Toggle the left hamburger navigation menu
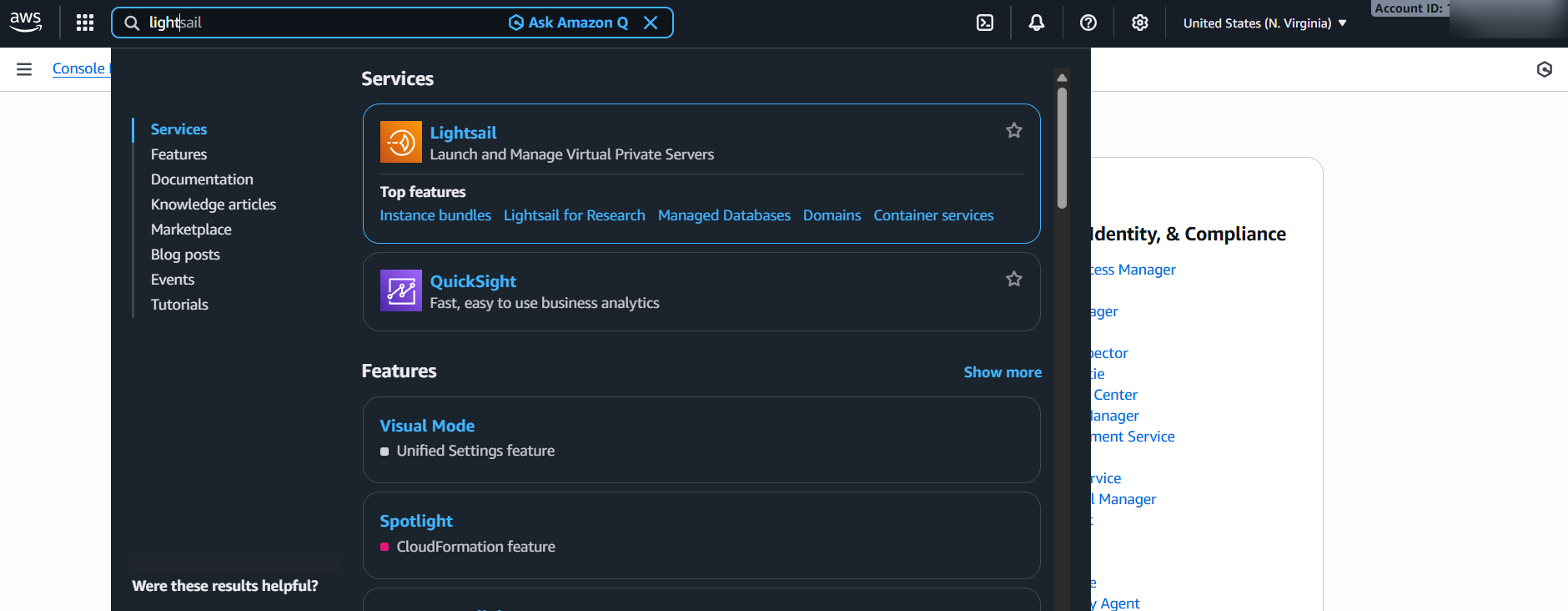 [x=24, y=69]
